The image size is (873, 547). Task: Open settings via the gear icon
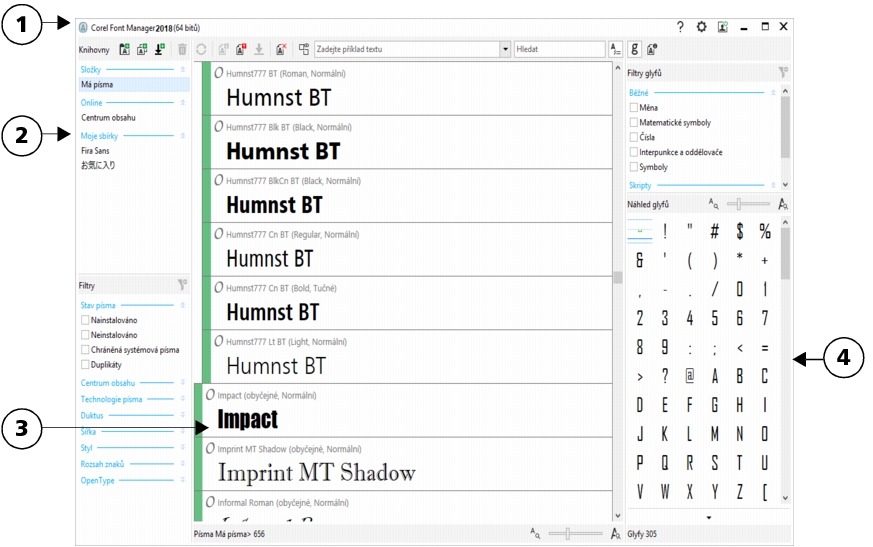point(701,27)
